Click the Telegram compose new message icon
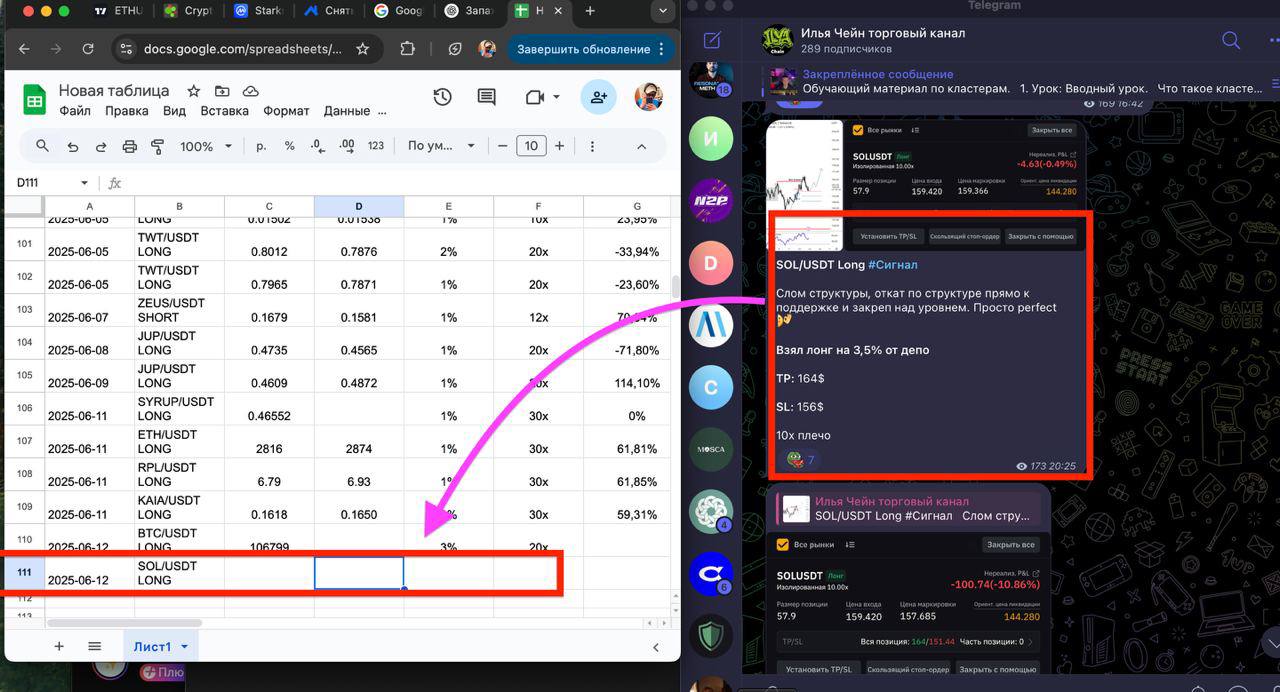 pyautogui.click(x=712, y=40)
